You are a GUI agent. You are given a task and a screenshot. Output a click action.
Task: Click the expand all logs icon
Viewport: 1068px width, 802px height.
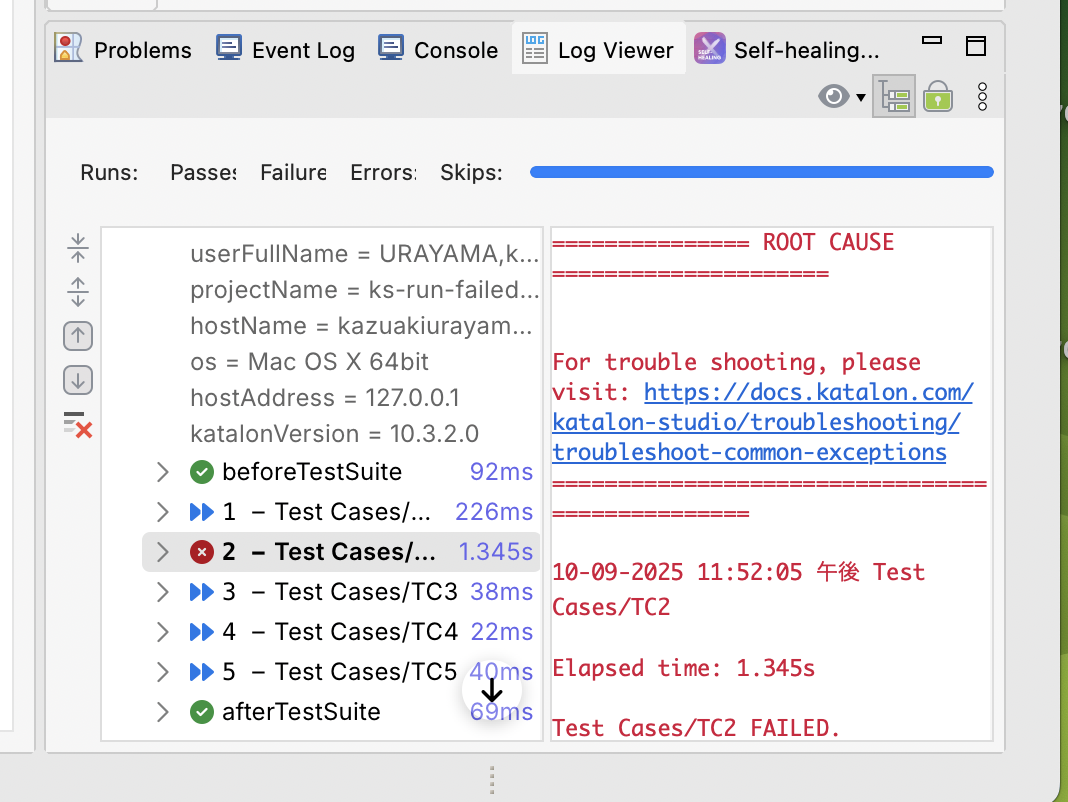click(78, 292)
